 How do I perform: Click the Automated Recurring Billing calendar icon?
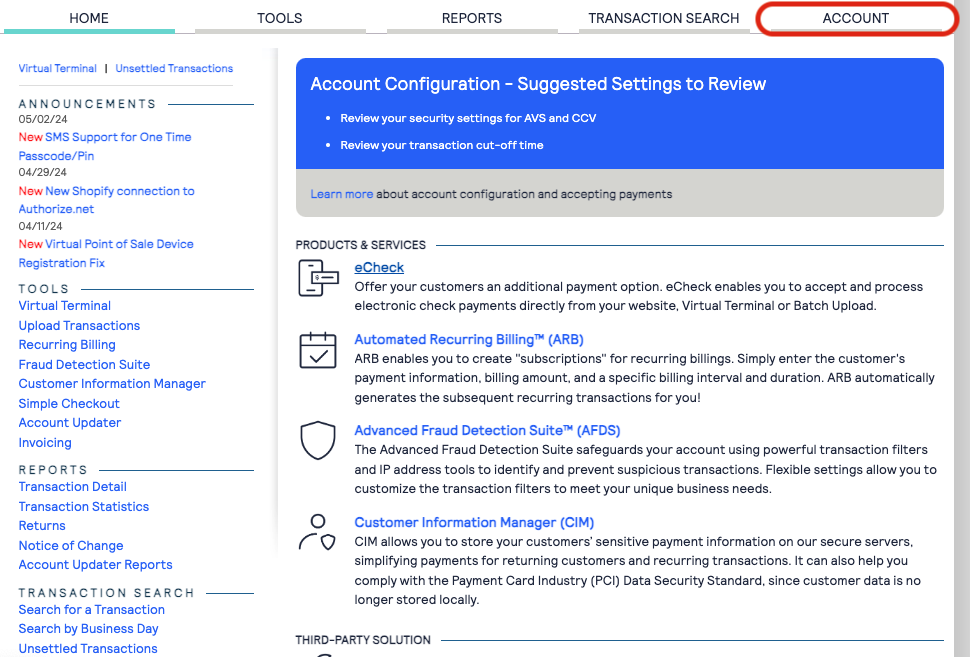(x=318, y=350)
